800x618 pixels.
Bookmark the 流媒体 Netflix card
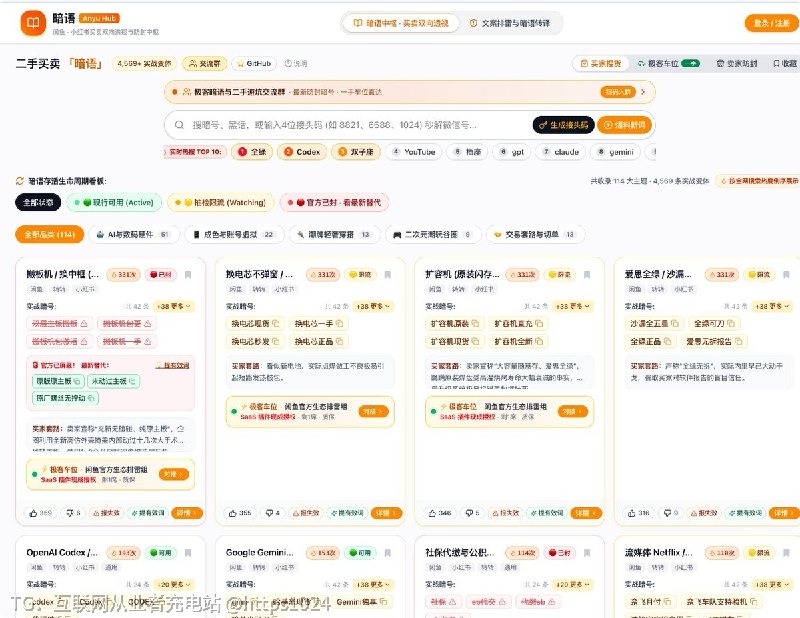click(x=786, y=553)
